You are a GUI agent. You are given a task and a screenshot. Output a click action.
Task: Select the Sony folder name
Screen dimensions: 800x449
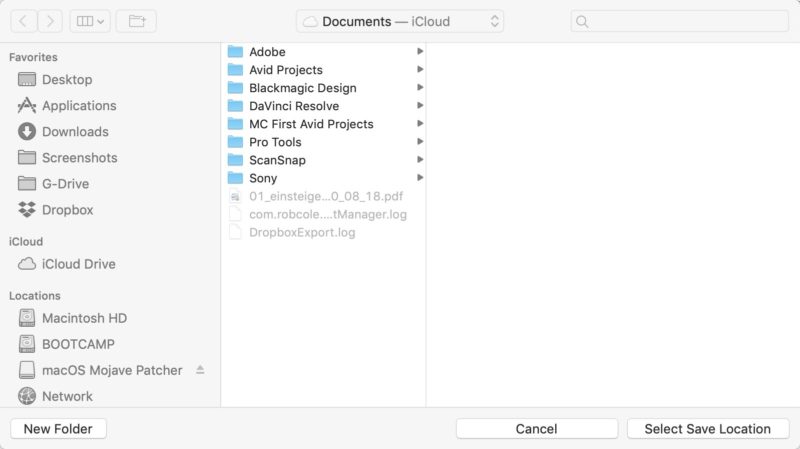pos(263,178)
